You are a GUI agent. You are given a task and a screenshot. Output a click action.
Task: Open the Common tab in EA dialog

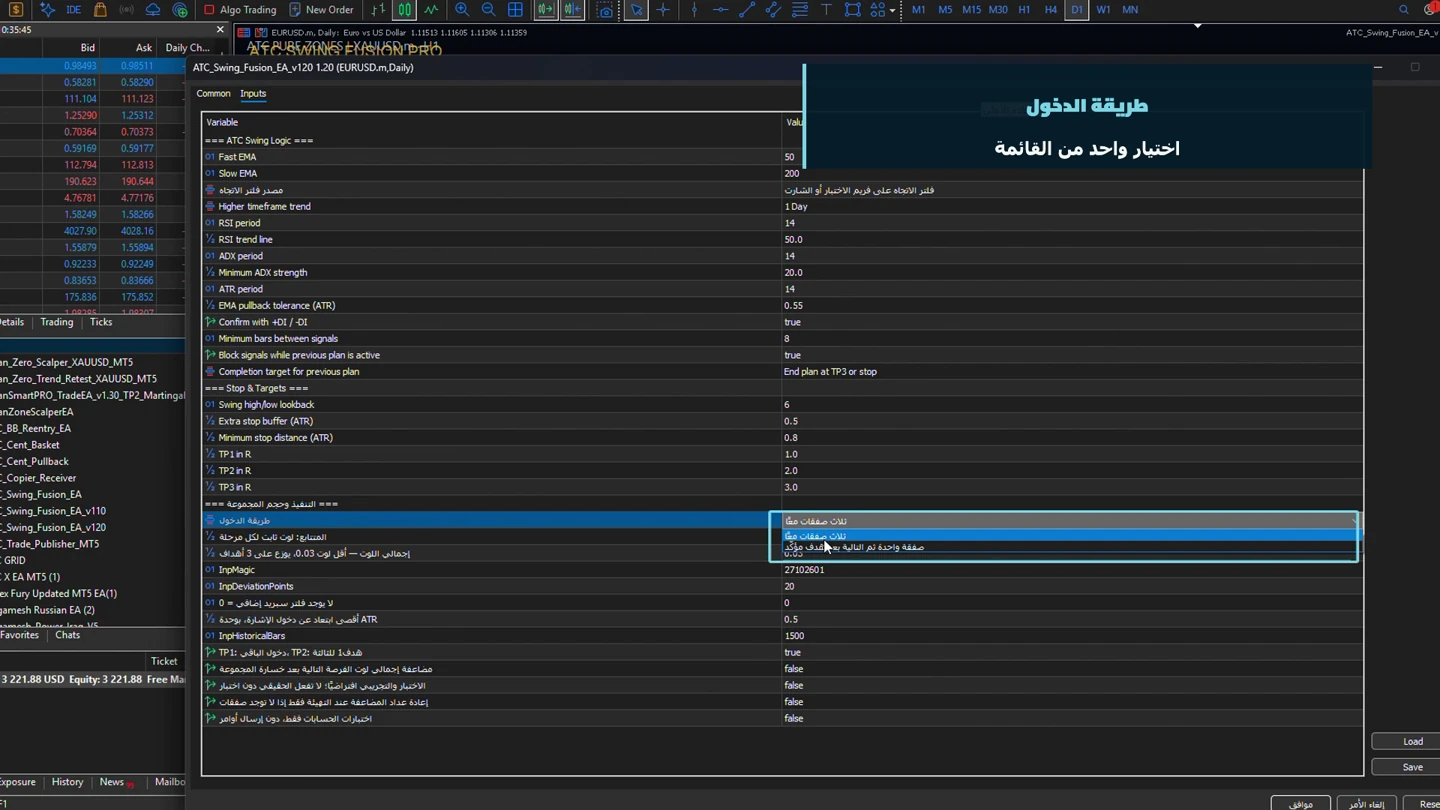pyautogui.click(x=213, y=93)
